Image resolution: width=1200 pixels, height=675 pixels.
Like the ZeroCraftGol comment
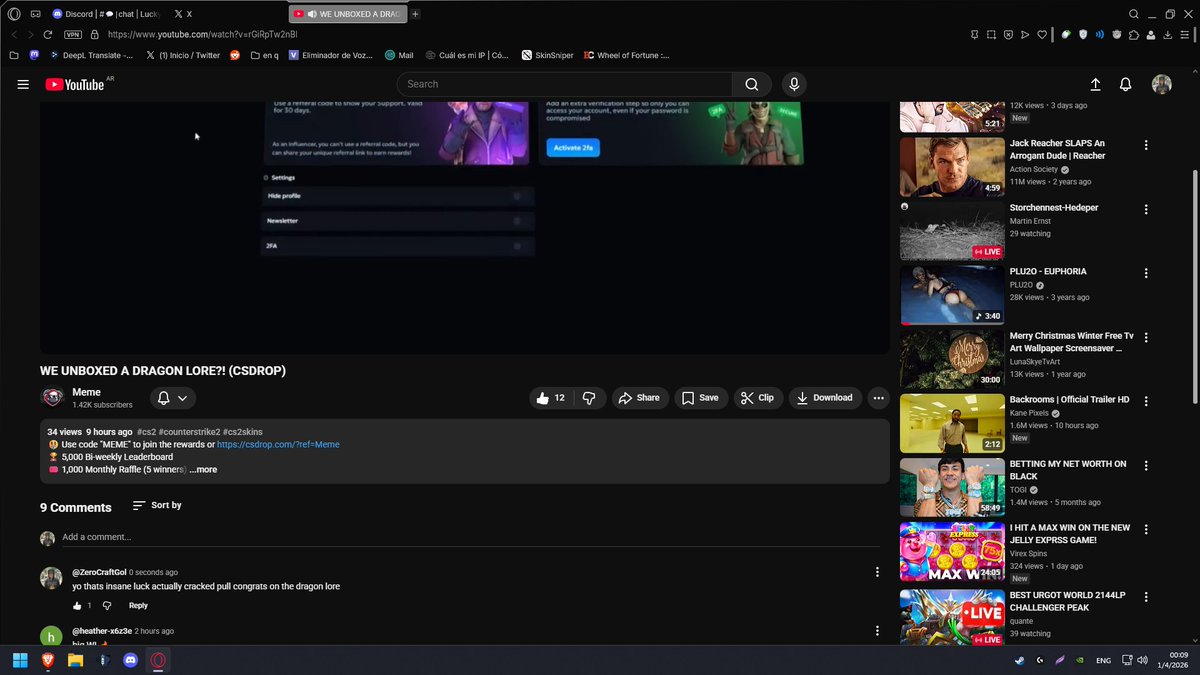click(77, 606)
